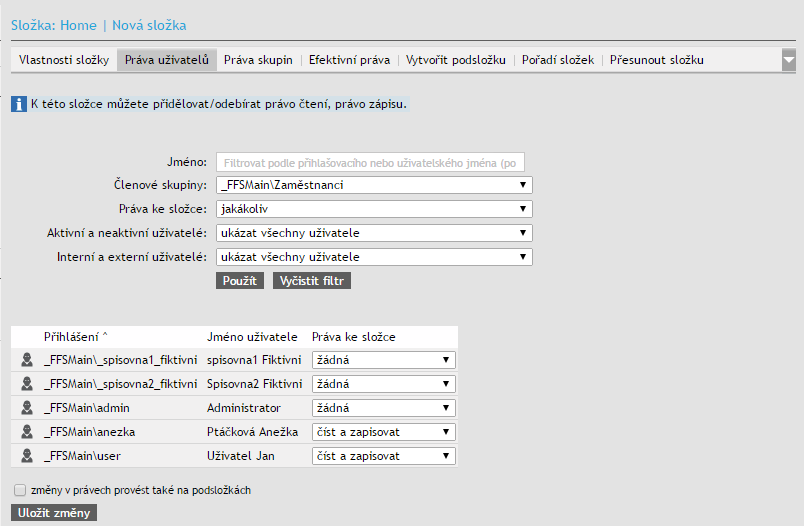Click the Jméno filter input field
This screenshot has width=804, height=526.
pos(370,162)
